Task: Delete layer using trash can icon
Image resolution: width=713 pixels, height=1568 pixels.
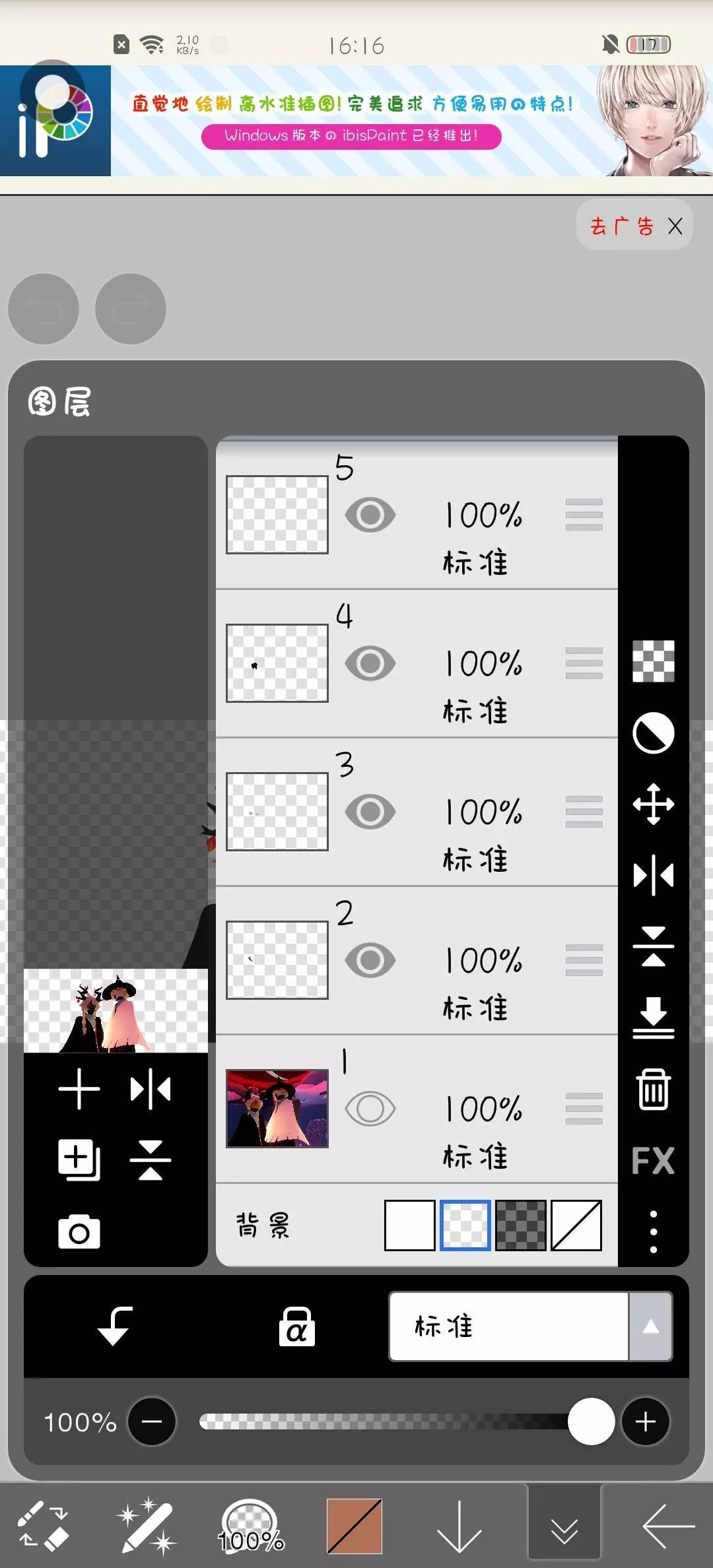Action: click(x=653, y=1090)
